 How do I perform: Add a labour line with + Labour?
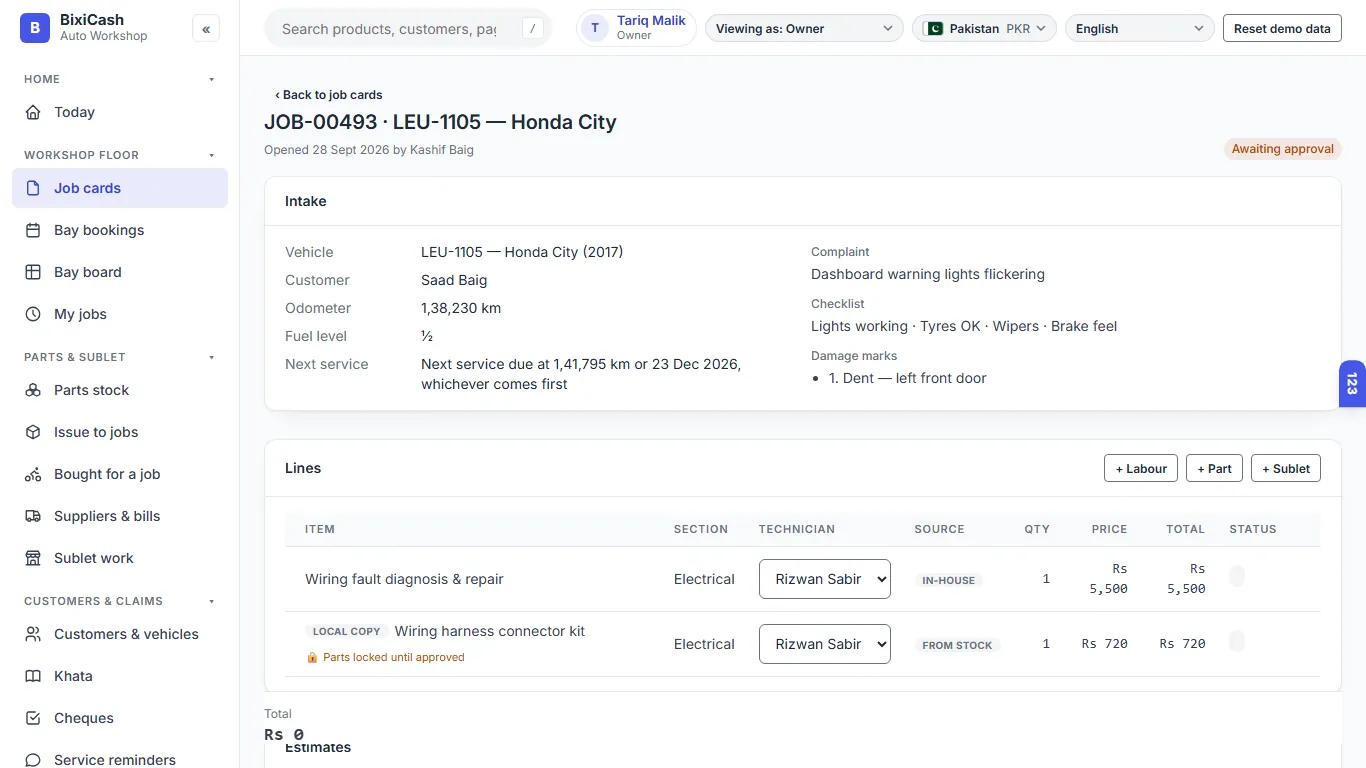pyautogui.click(x=1141, y=468)
